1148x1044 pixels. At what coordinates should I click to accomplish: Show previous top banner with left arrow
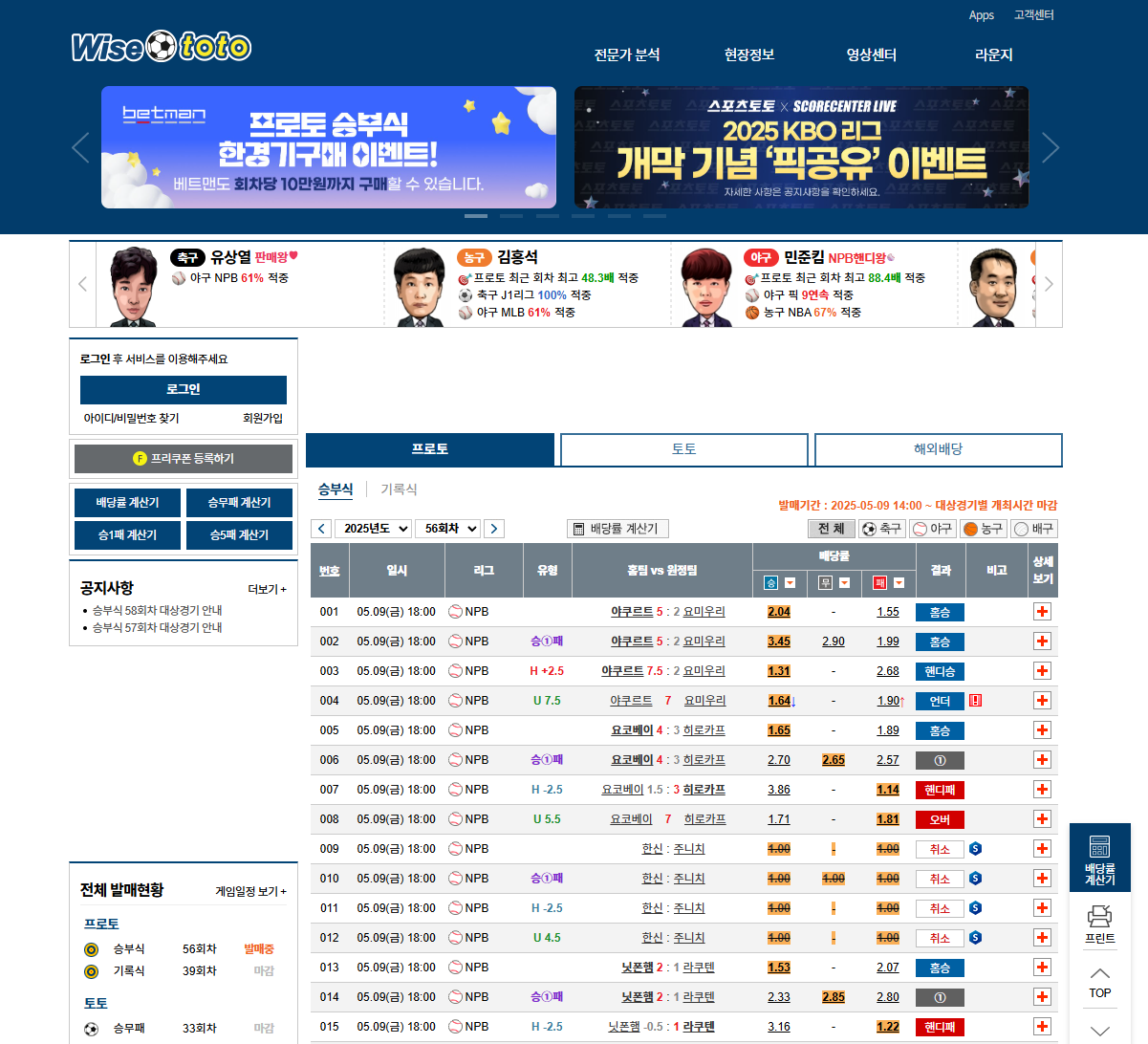point(80,148)
